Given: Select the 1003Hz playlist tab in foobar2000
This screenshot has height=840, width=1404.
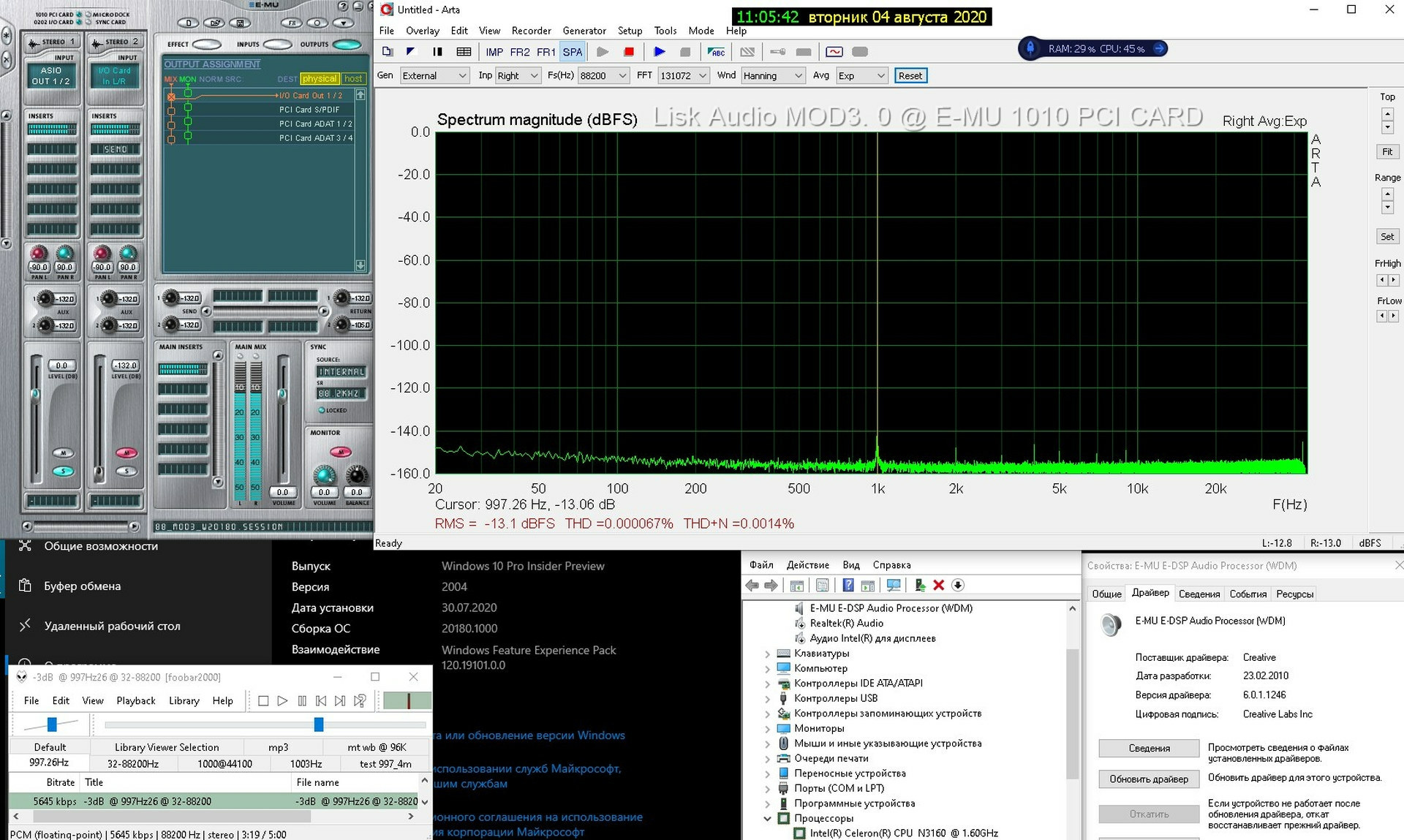Looking at the screenshot, I should 306,764.
